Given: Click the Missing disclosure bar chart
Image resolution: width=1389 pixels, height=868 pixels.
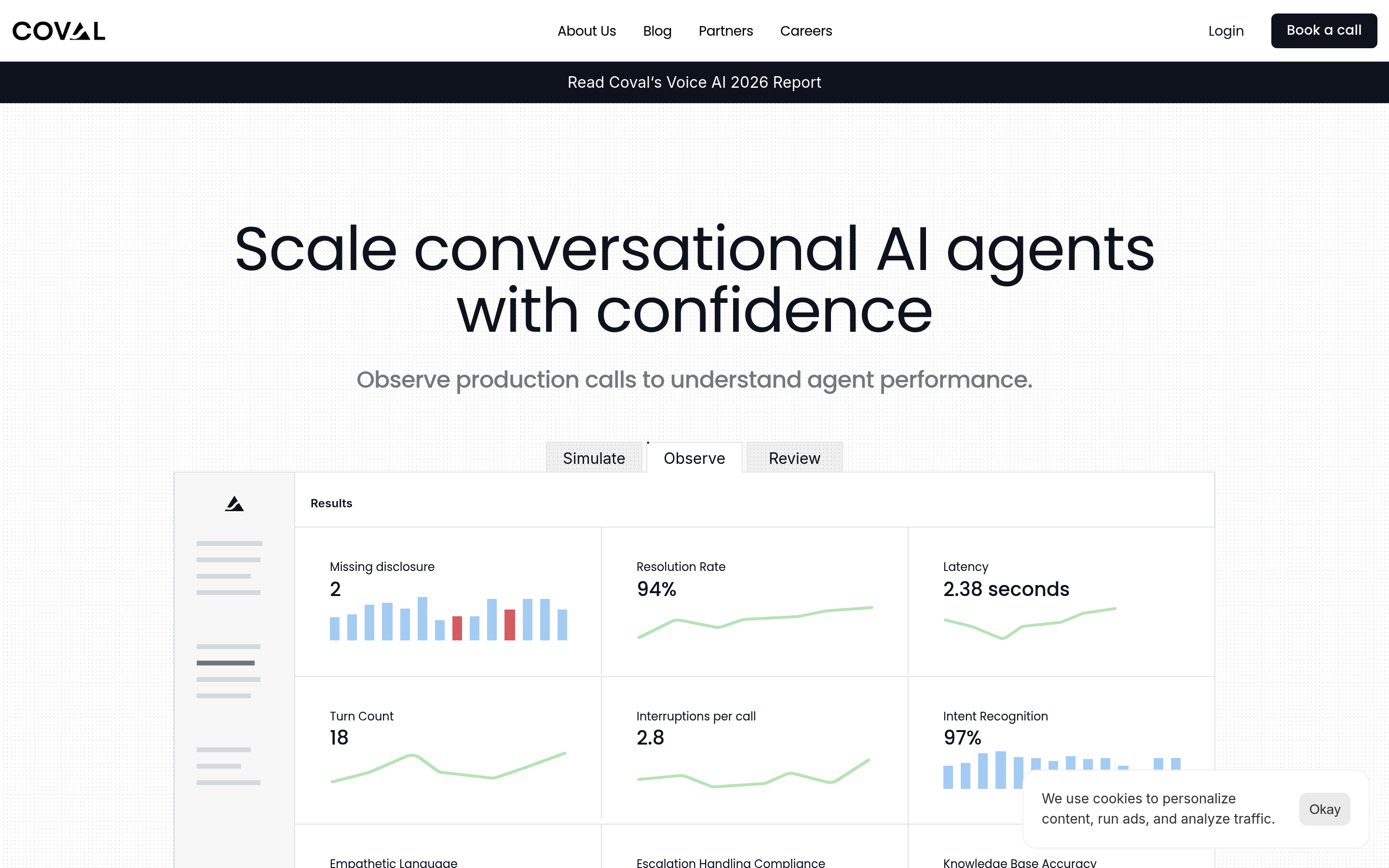Looking at the screenshot, I should point(448,619).
